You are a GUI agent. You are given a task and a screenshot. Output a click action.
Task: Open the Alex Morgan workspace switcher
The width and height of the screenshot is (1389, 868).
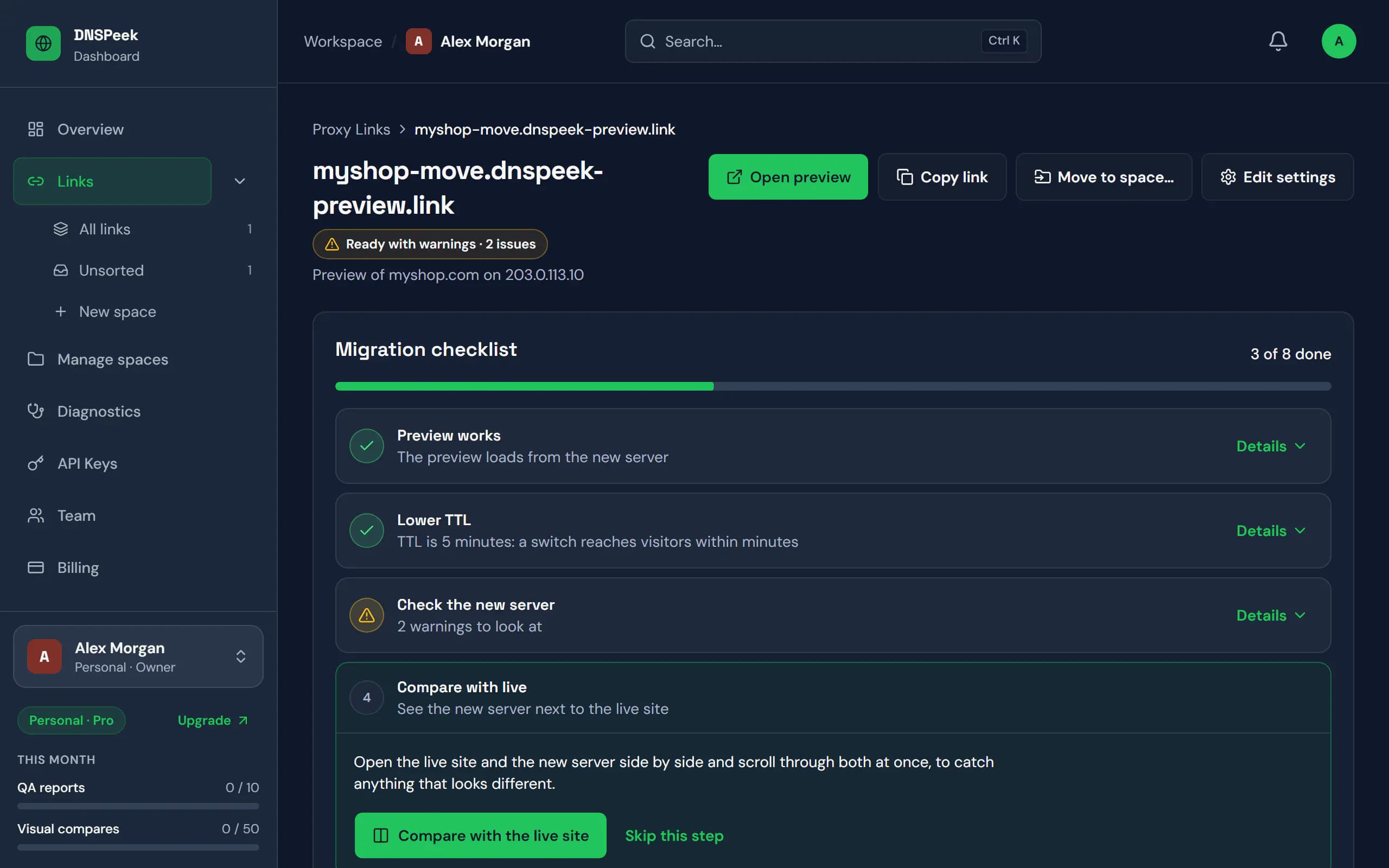coord(138,656)
